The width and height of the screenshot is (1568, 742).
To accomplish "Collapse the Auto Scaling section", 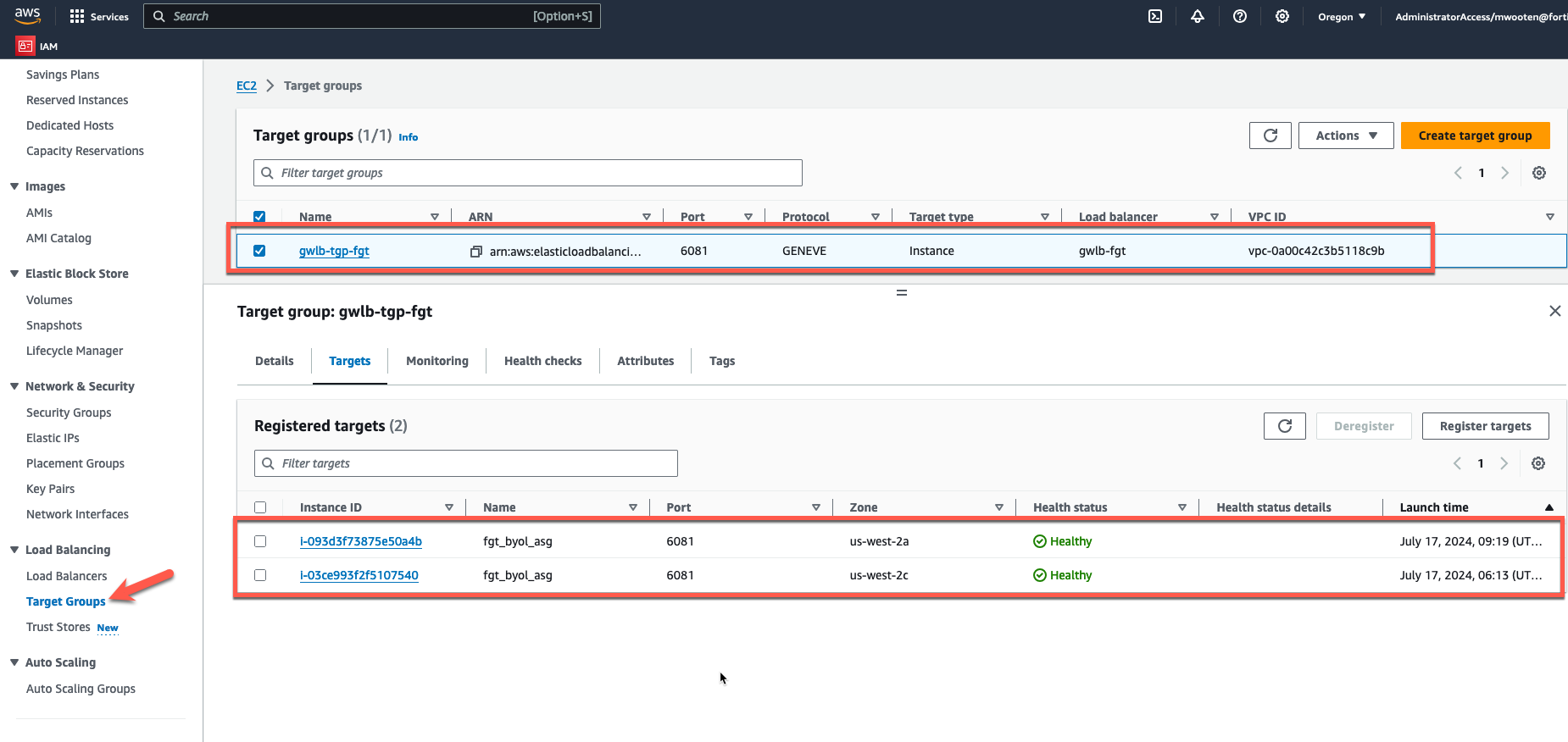I will tap(14, 662).
